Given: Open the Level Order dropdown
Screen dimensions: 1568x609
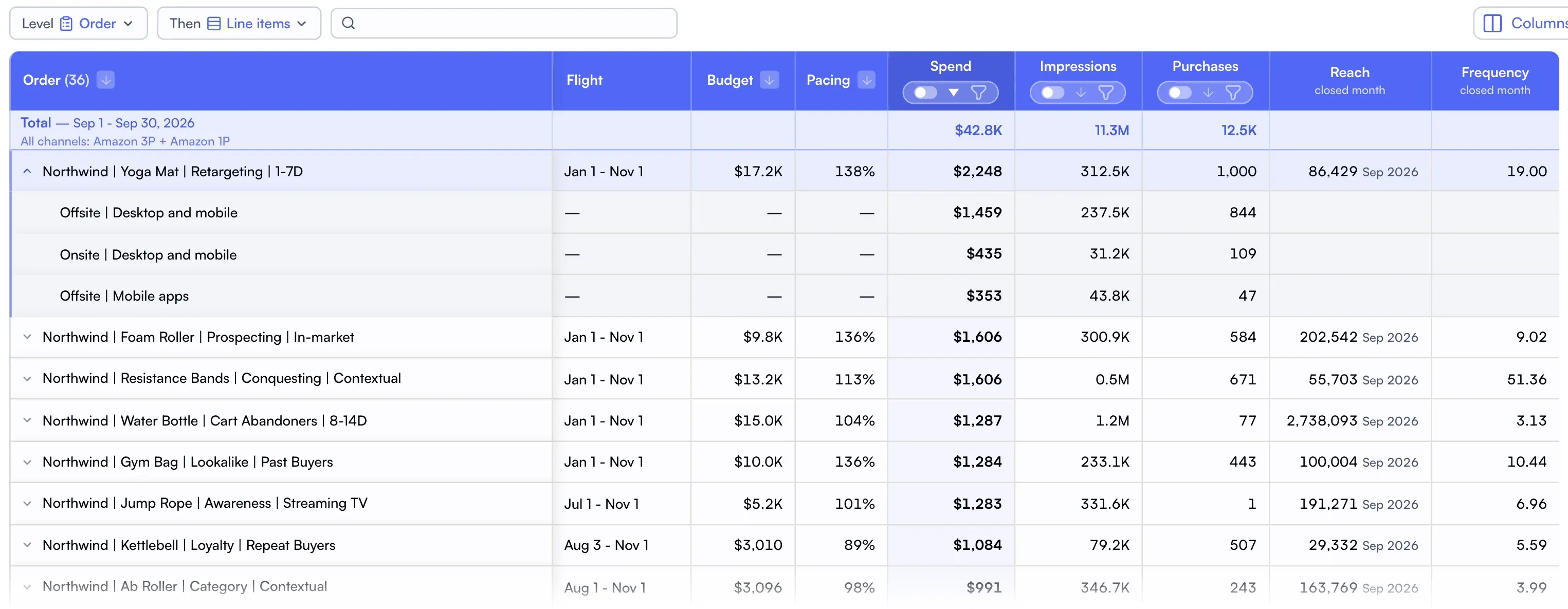Looking at the screenshot, I should pos(79,23).
